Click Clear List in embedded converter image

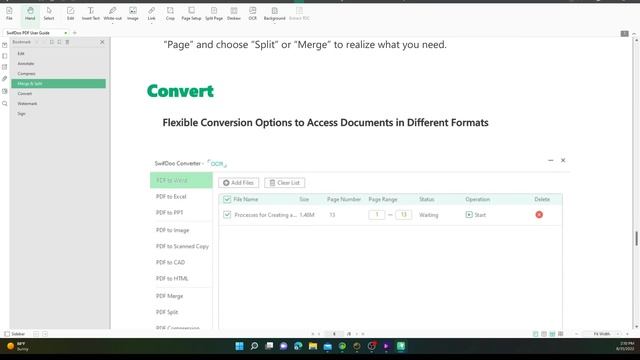pos(284,183)
